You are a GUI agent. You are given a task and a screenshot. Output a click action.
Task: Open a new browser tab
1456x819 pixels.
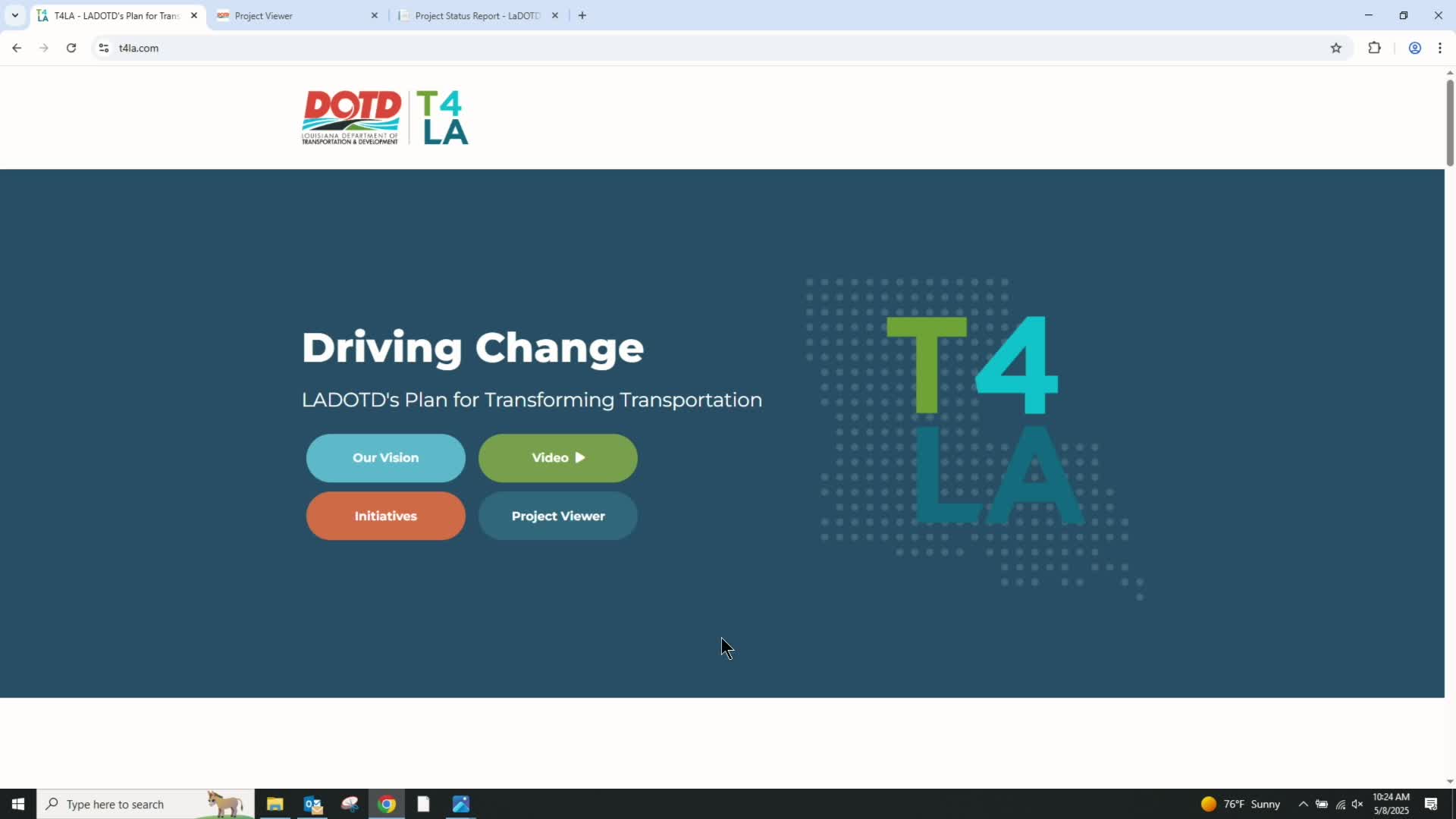click(582, 15)
